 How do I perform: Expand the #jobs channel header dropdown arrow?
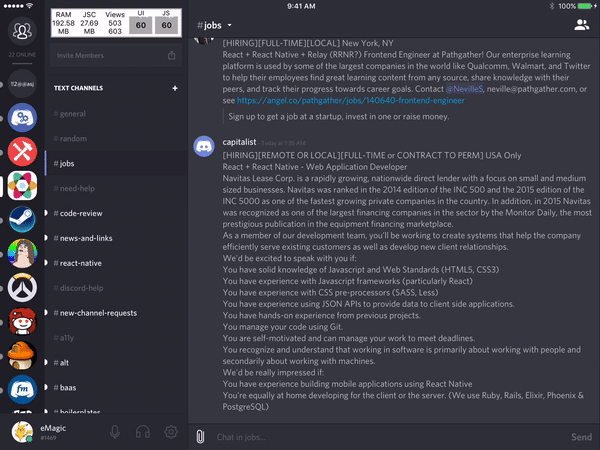[230, 25]
